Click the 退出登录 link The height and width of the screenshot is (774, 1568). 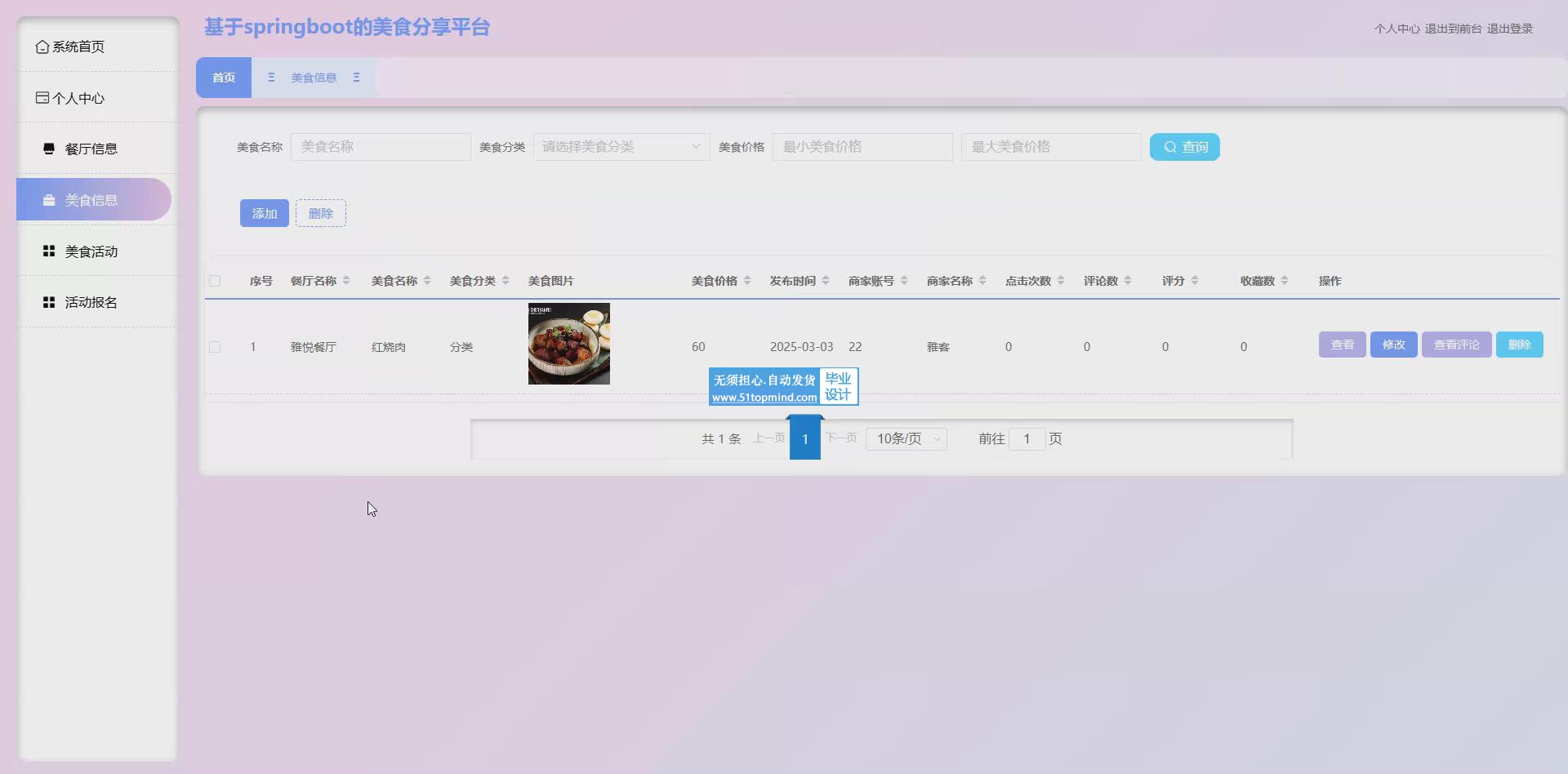click(x=1509, y=29)
